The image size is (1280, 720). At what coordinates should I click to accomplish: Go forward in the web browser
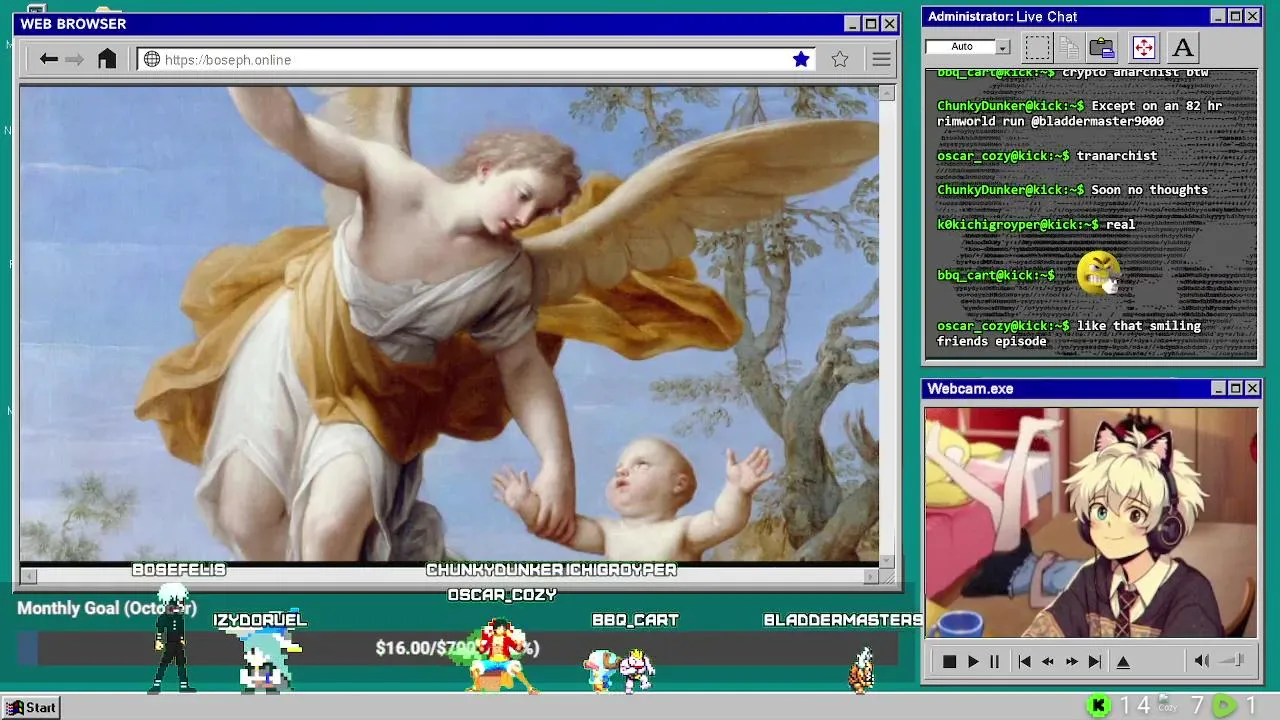(x=74, y=59)
